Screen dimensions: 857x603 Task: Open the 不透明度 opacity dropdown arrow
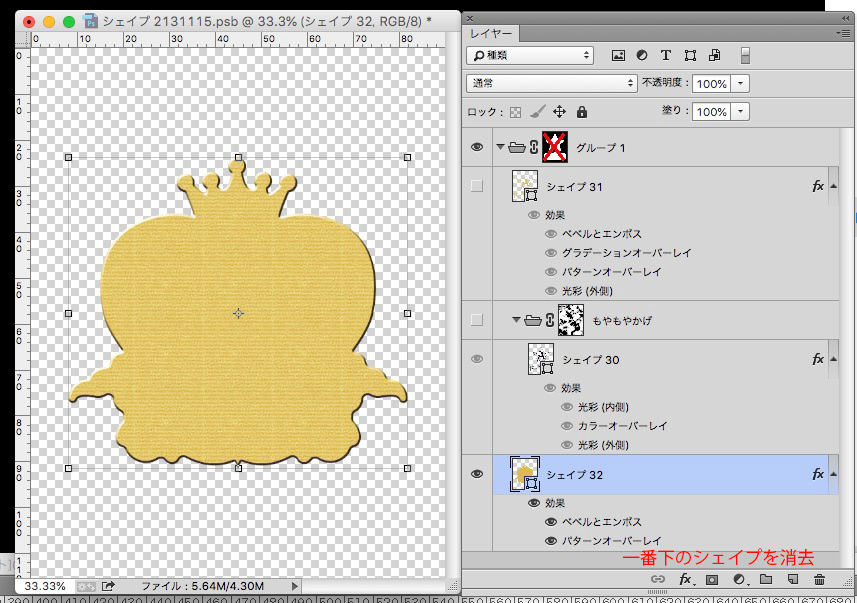pyautogui.click(x=740, y=84)
